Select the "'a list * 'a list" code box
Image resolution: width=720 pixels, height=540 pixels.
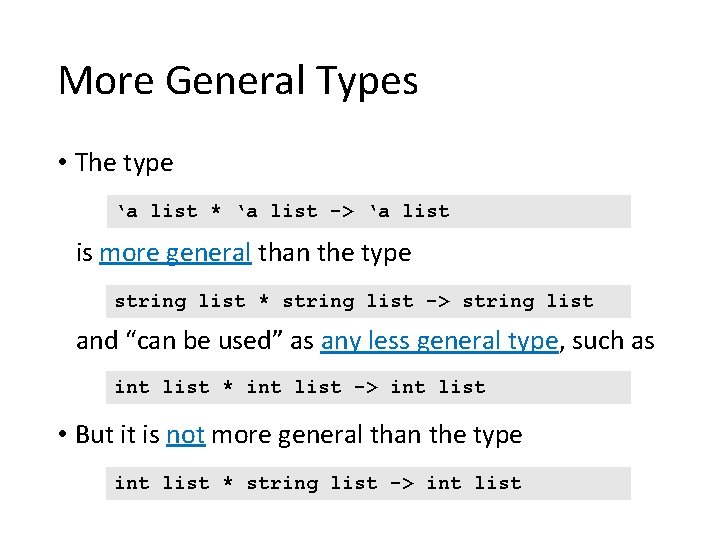click(x=368, y=211)
